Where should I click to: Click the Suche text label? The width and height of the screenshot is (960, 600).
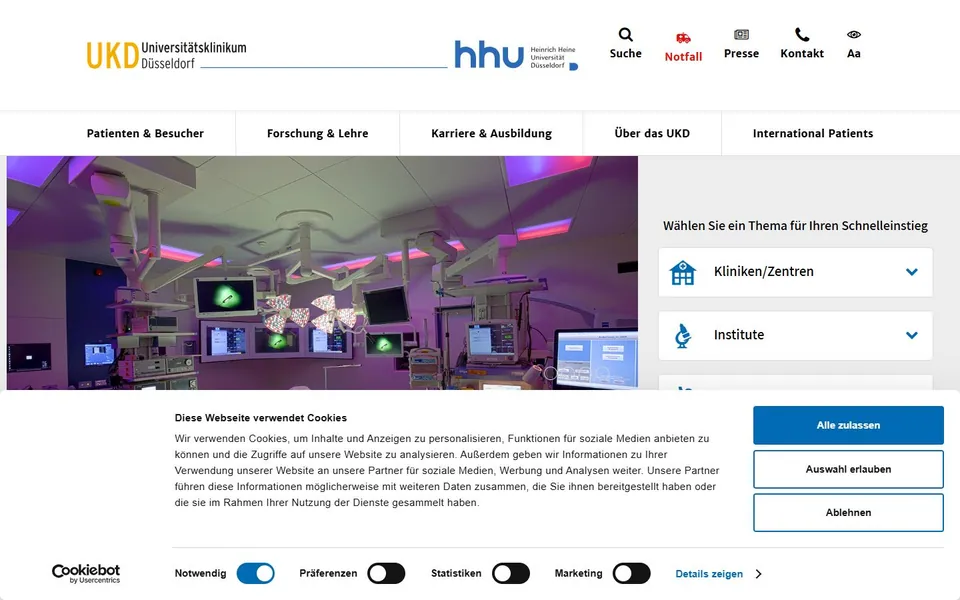[x=625, y=53]
